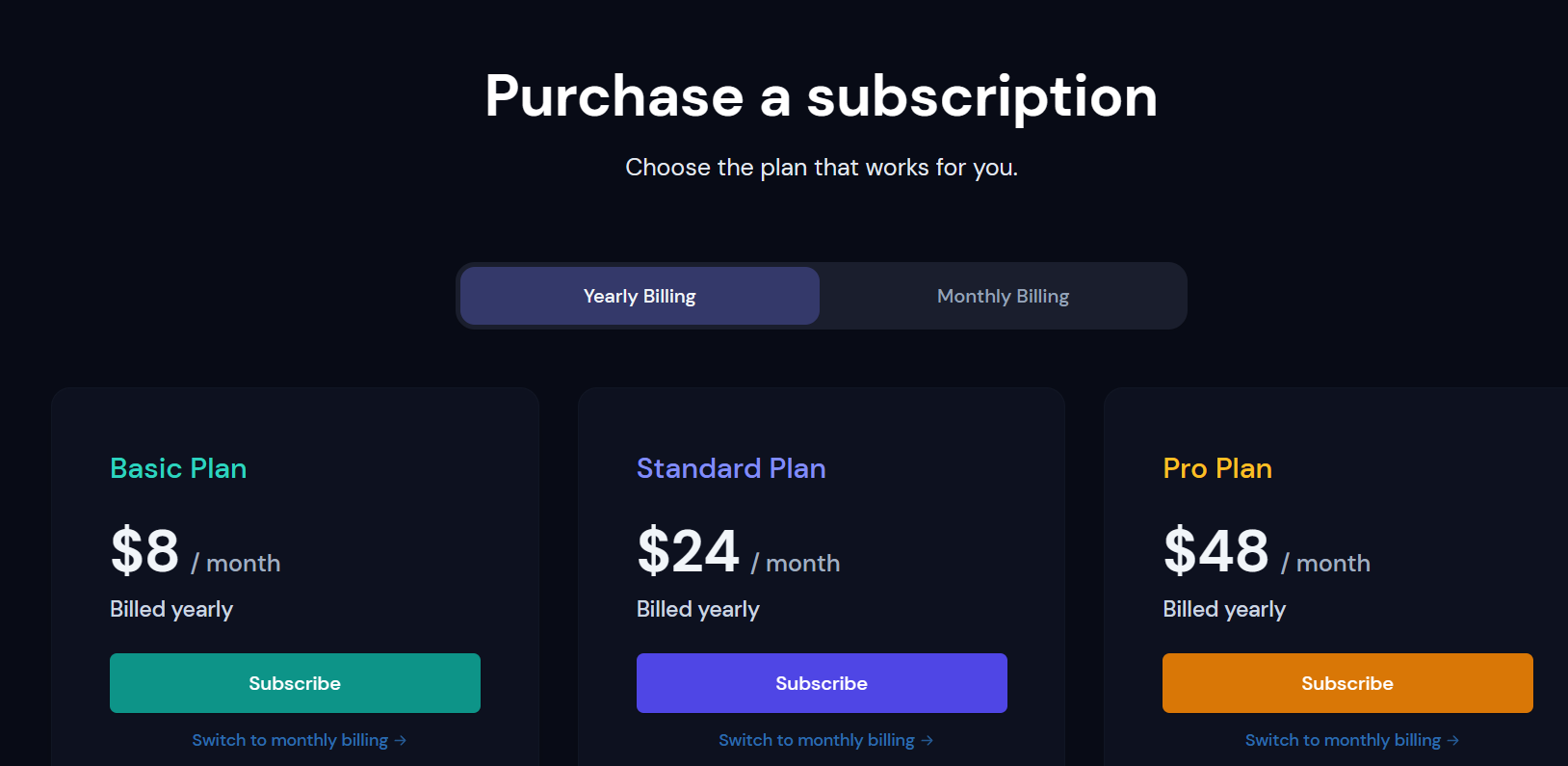Subscribe to the Basic Plan
Viewport: 1568px width, 766px height.
tap(295, 683)
